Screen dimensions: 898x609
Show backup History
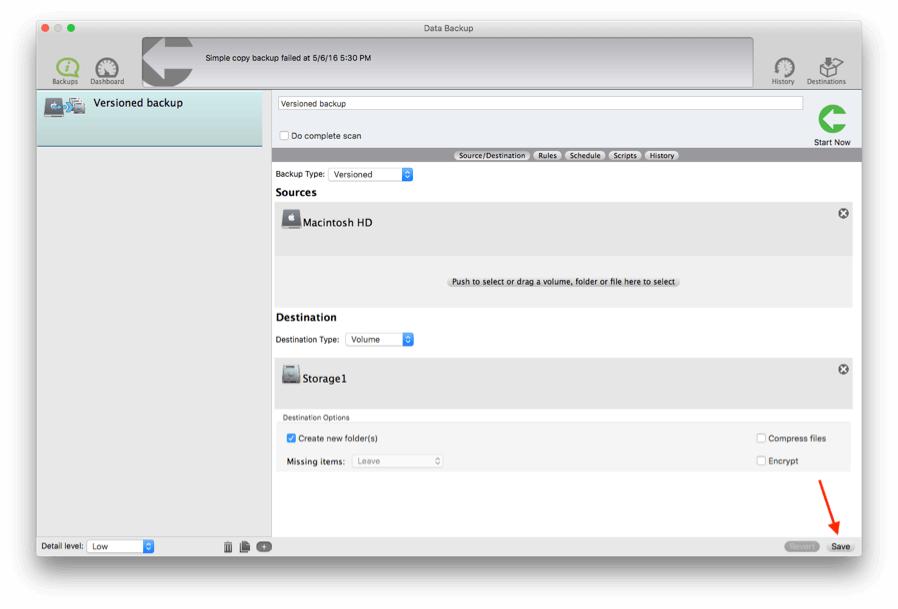click(x=783, y=64)
